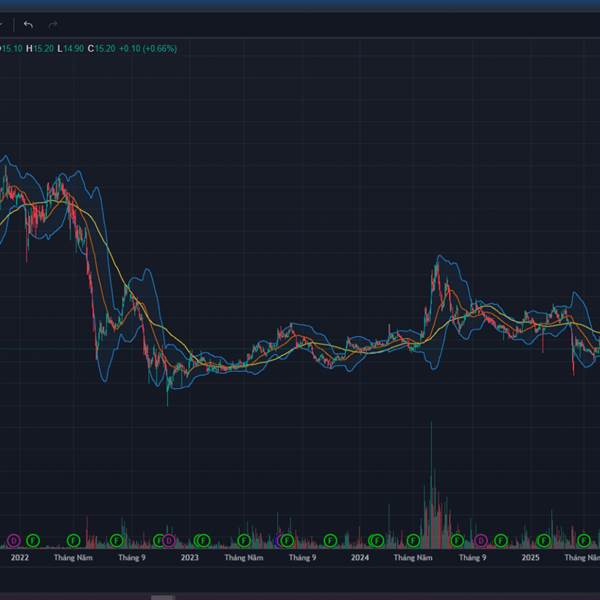Image resolution: width=600 pixels, height=600 pixels.
Task: Click purple D marker just after Tháng 9 2024
Action: 481,540
